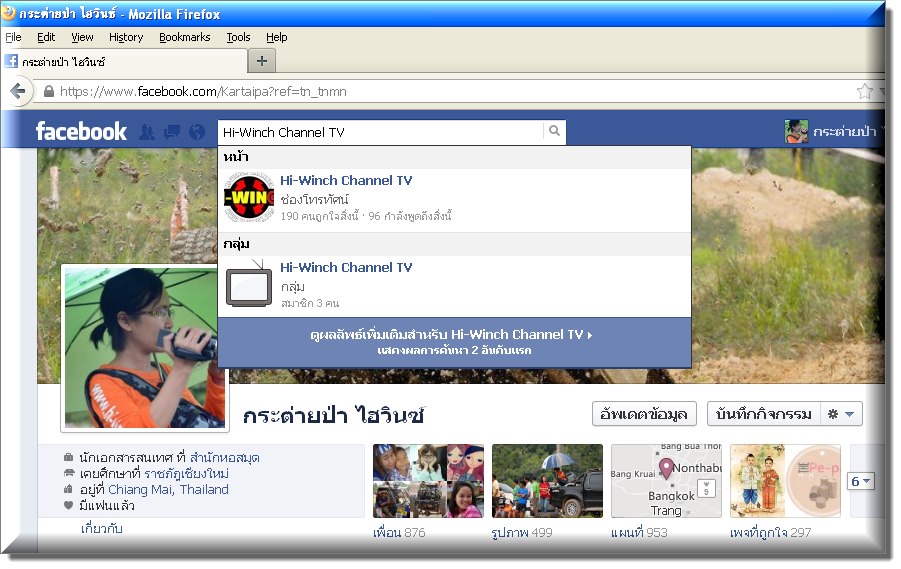Open the Bookmarks menu
Screen dimensions: 901x569
click(x=184, y=37)
